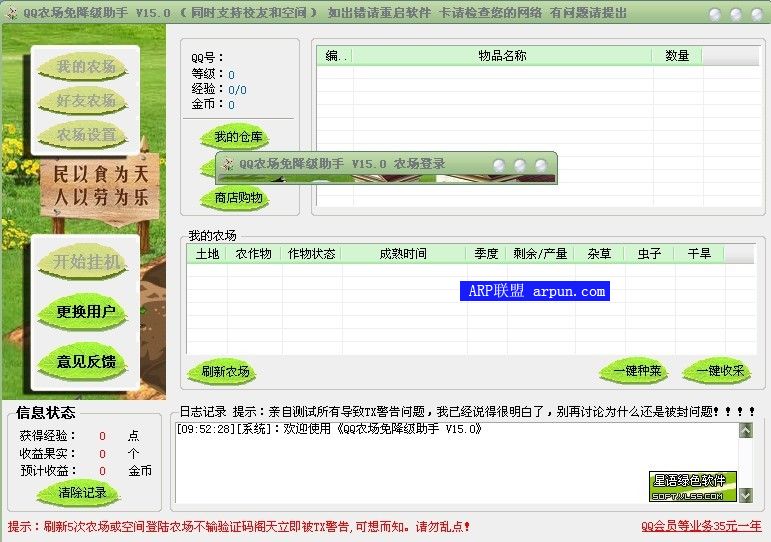Click the 收益果实 value 0
This screenshot has width=771, height=542.
coord(102,453)
